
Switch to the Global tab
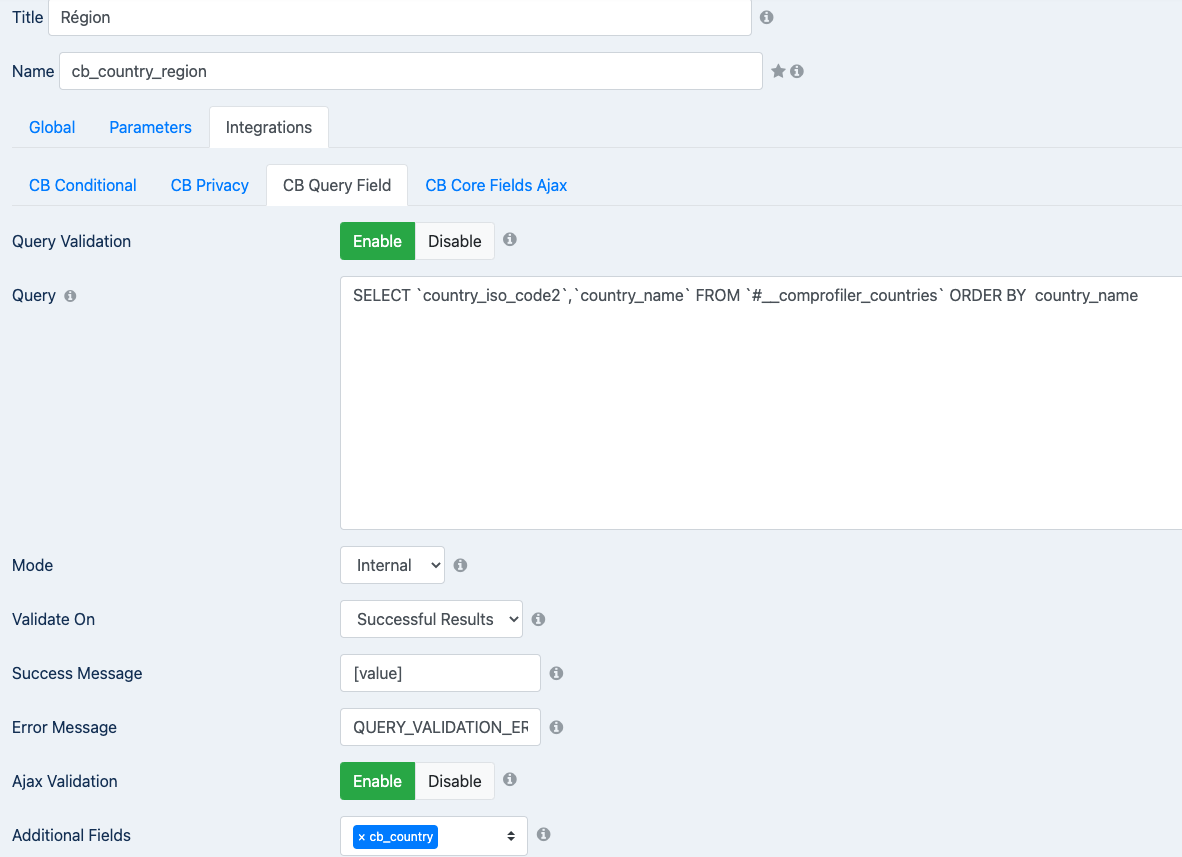tap(52, 127)
